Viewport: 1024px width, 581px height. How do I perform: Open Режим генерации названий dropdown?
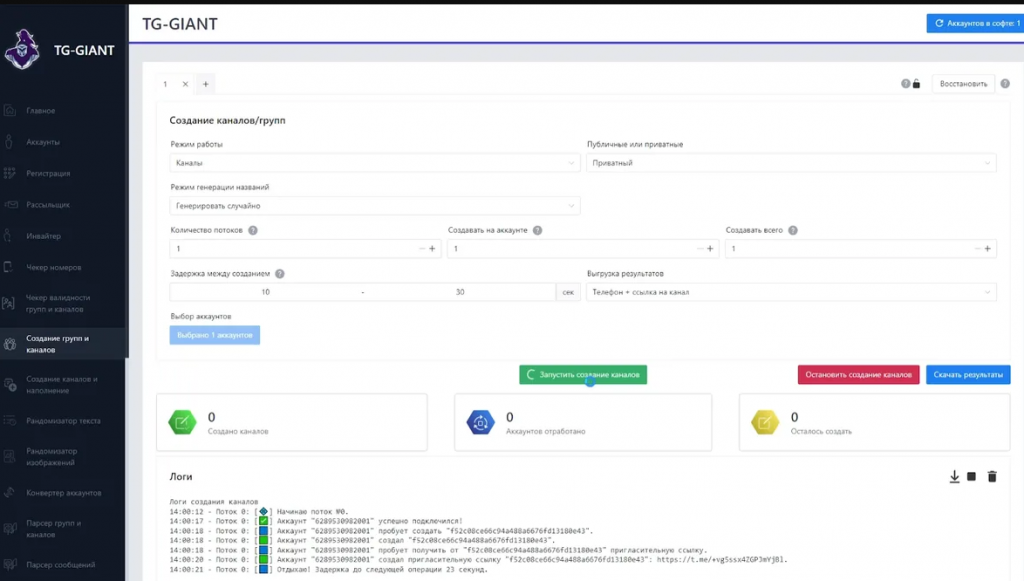375,206
